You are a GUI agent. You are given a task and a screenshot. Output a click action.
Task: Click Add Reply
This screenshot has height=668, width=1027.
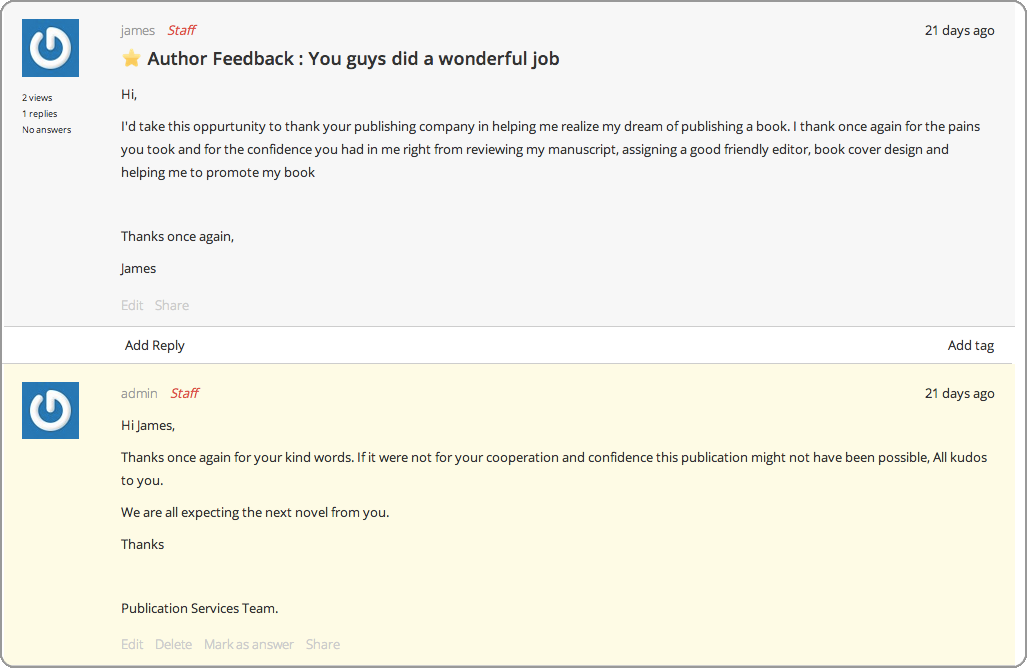[155, 345]
